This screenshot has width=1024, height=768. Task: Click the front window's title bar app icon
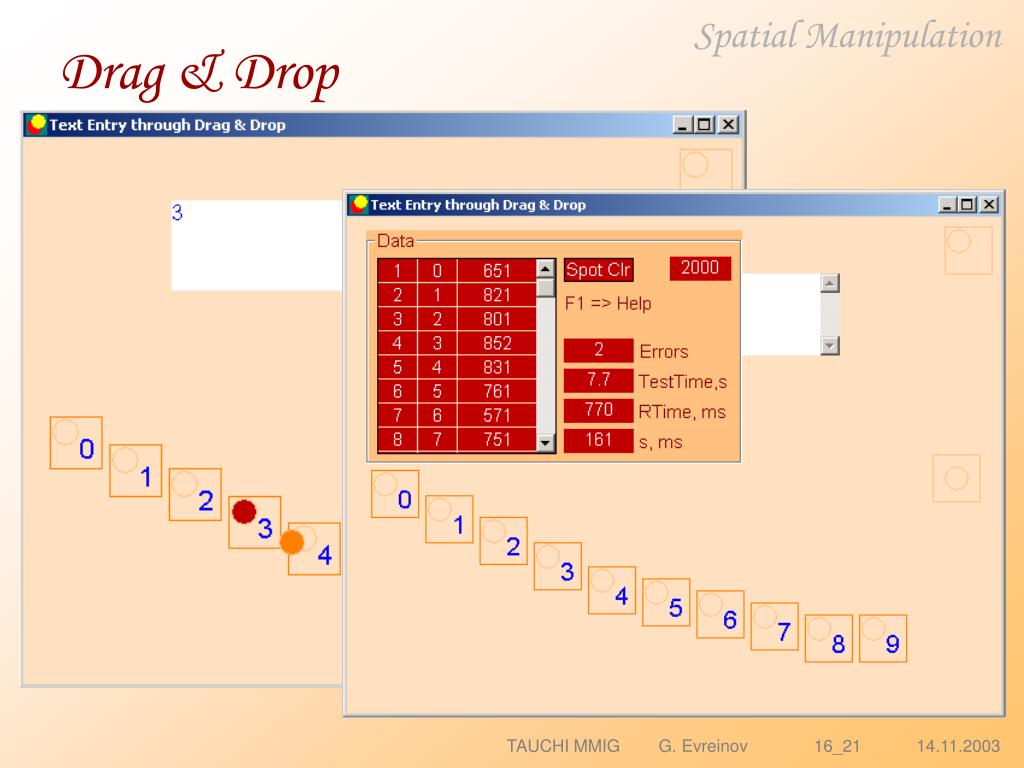click(x=359, y=204)
